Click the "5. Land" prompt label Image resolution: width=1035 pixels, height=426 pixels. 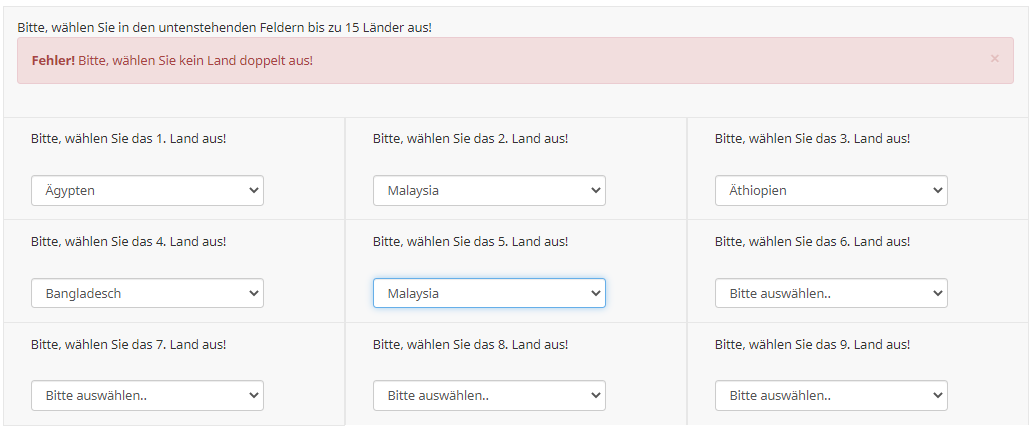(x=471, y=241)
